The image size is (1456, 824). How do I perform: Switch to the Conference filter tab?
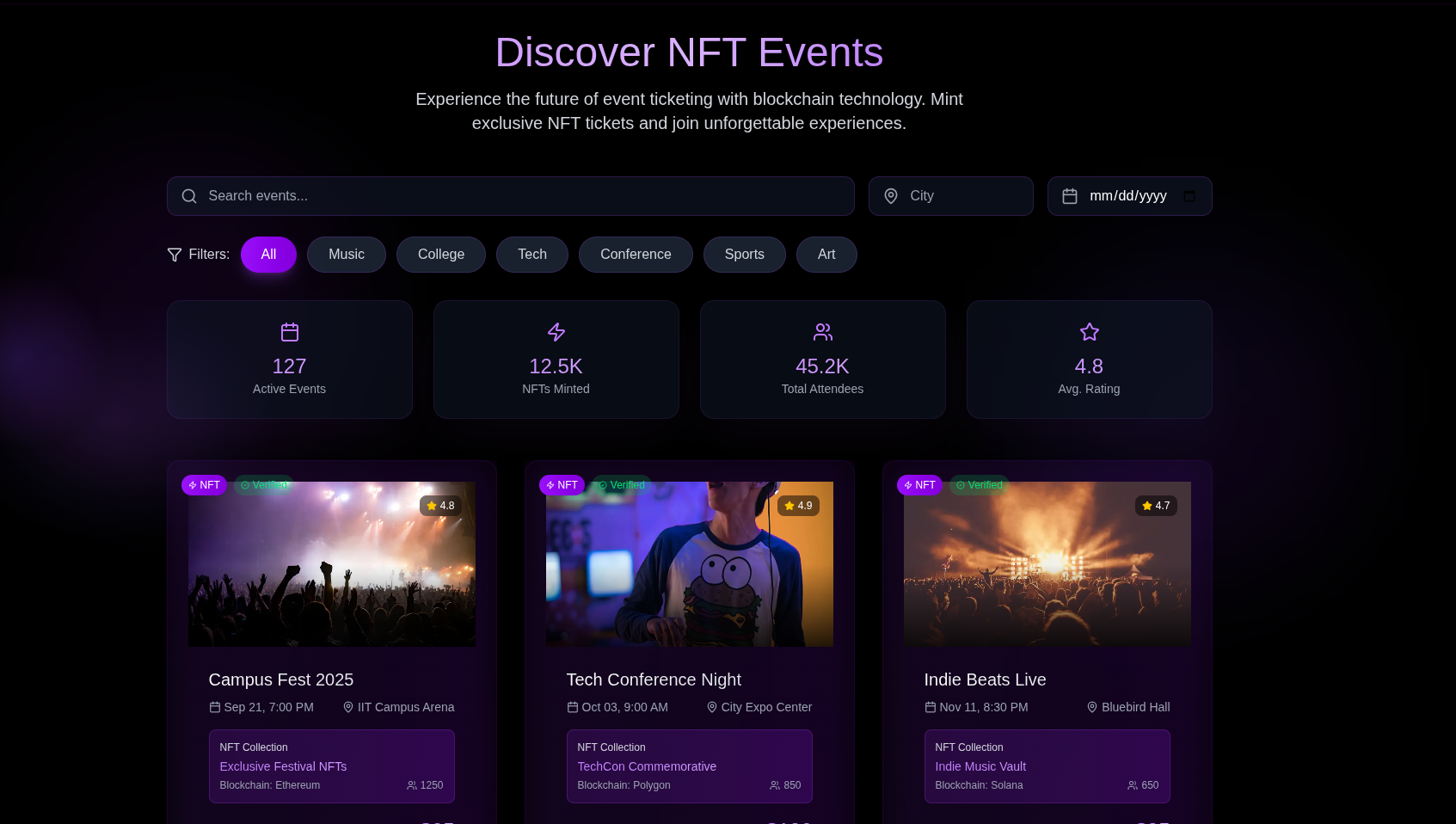tap(636, 255)
